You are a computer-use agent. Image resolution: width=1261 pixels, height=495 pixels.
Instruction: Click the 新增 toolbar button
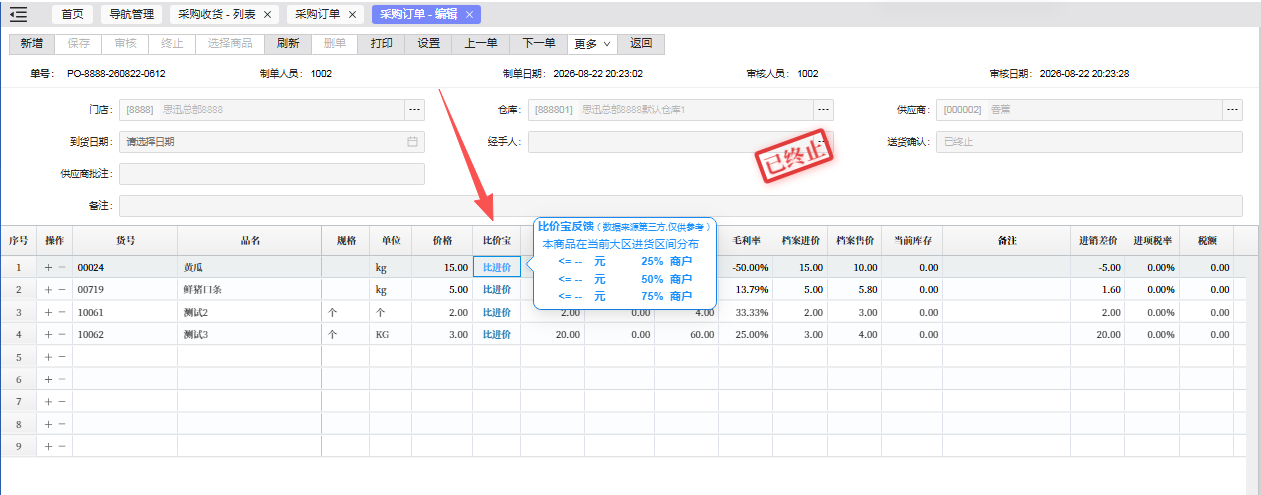click(x=31, y=44)
